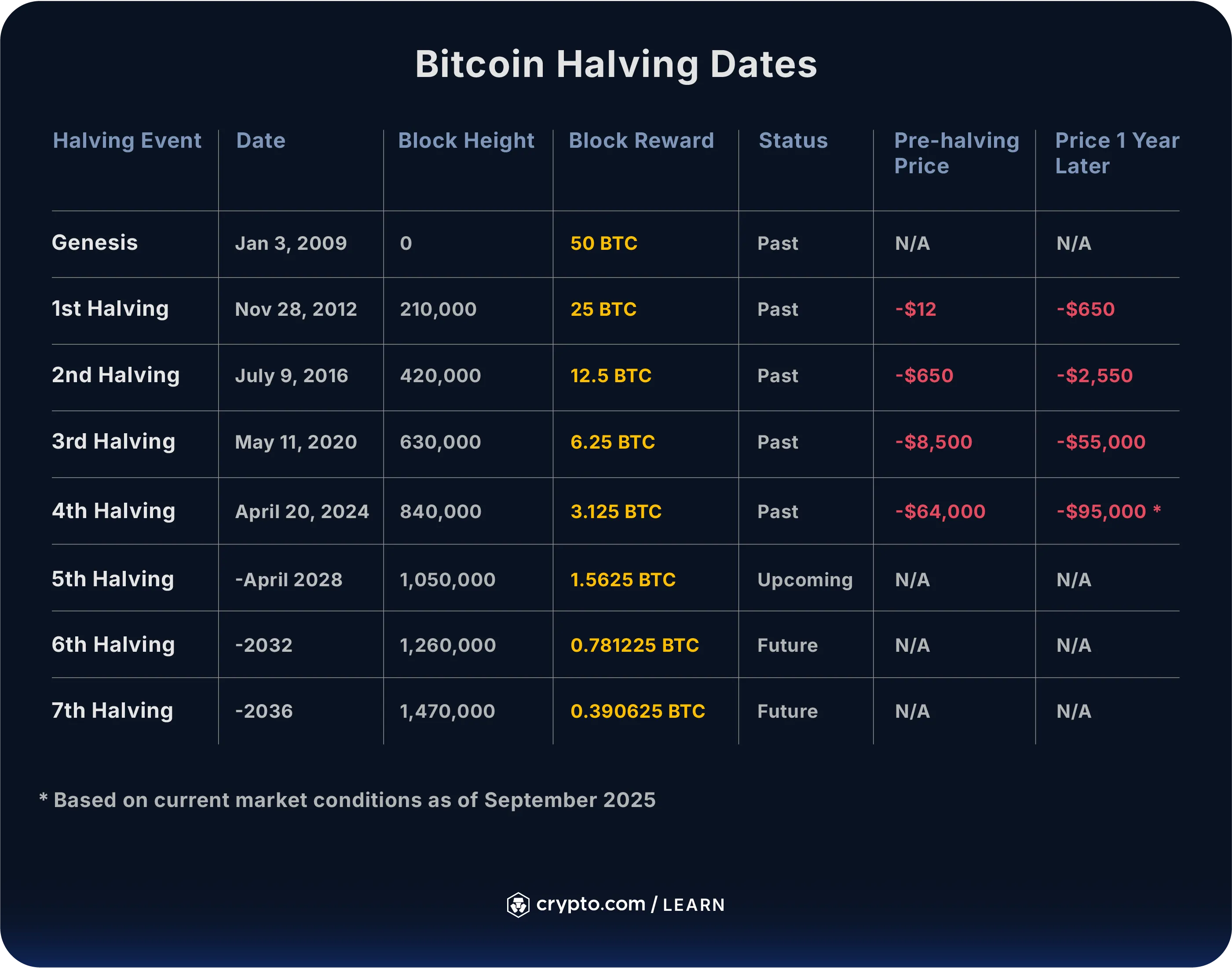Click the Pre-halving Price column header
Screen dimensions: 1232x968
tap(956, 153)
